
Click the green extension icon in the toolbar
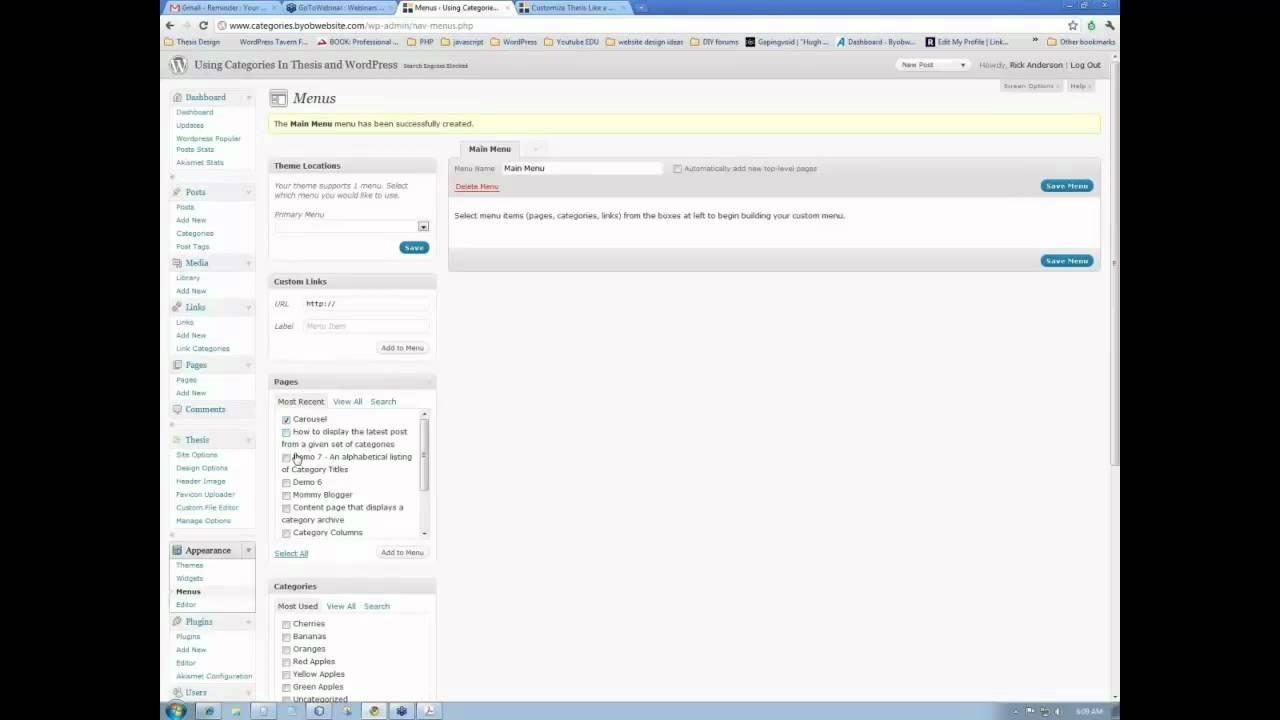(1091, 25)
